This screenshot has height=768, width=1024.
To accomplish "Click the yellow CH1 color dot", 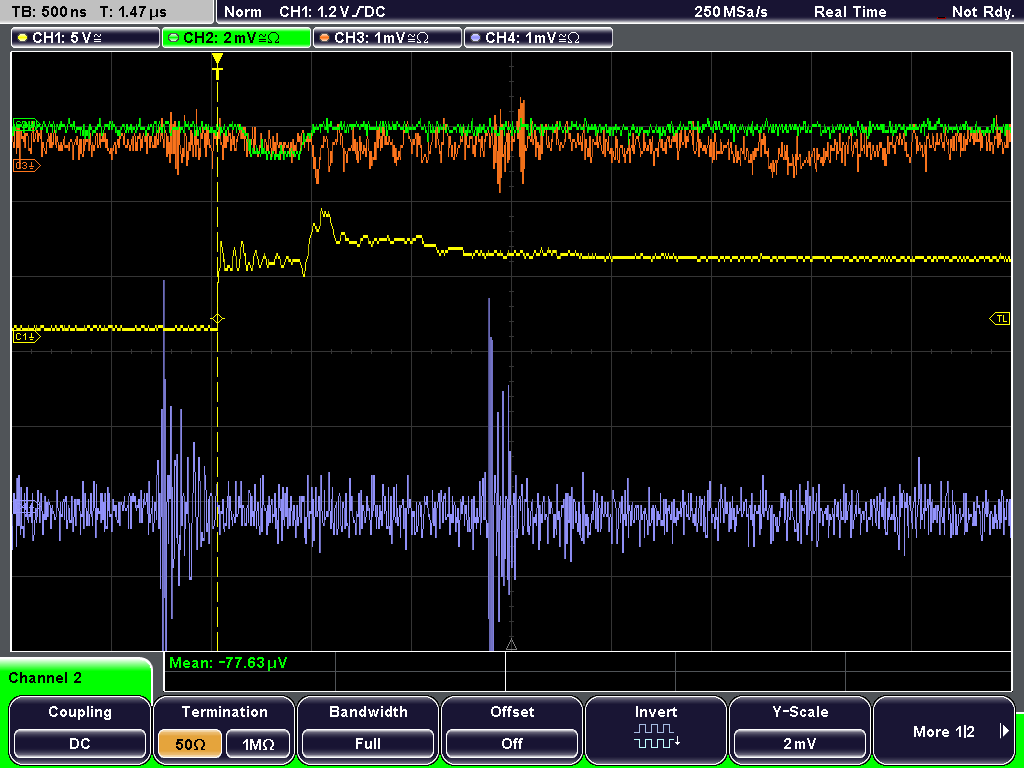I will (x=23, y=38).
